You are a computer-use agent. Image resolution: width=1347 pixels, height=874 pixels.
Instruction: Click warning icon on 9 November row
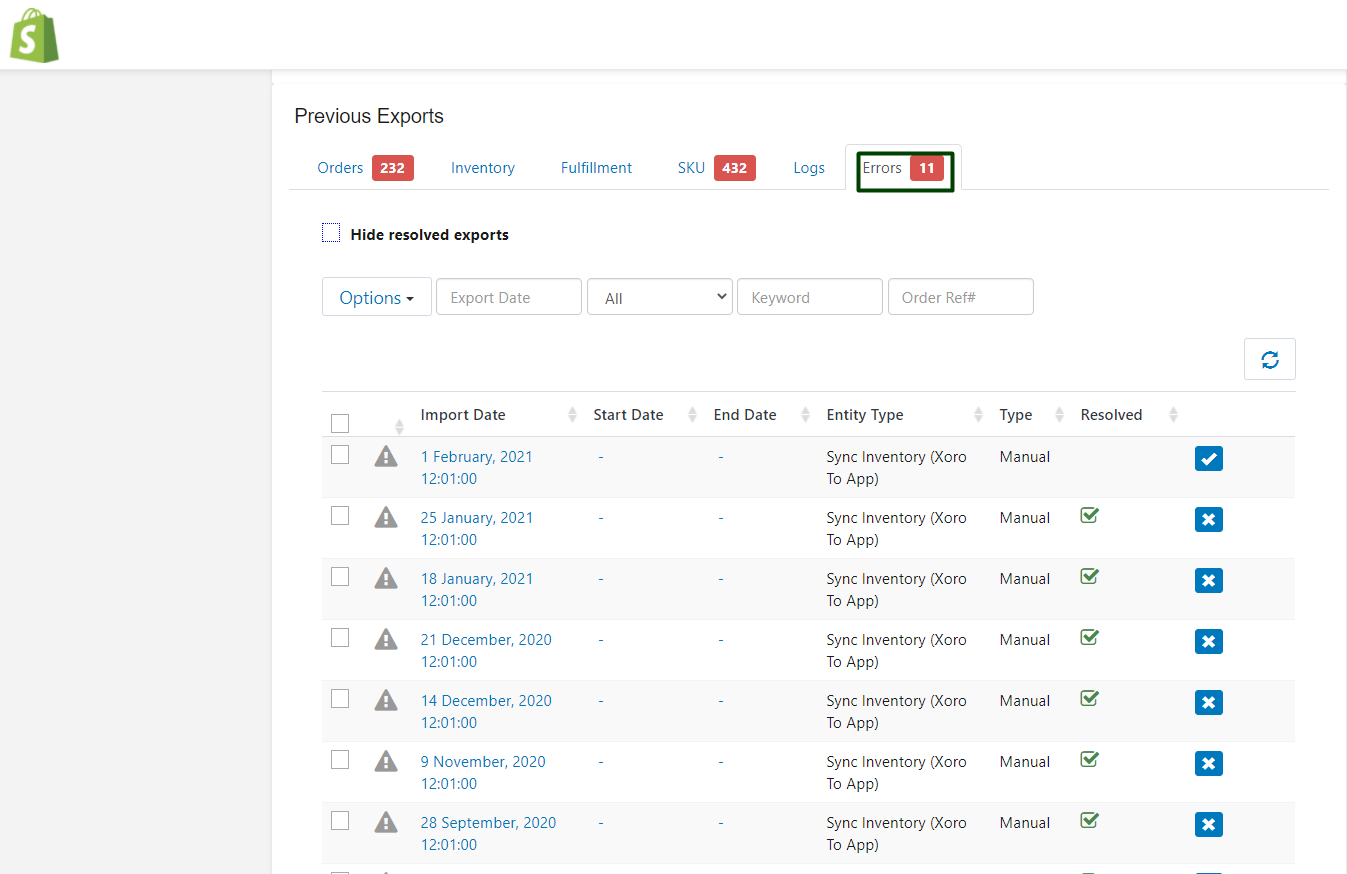[x=386, y=761]
